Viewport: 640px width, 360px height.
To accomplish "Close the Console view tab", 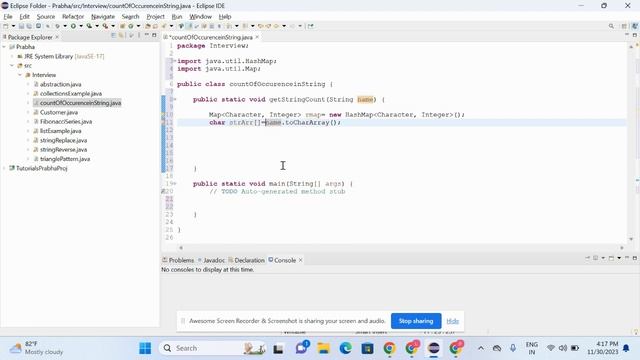I will point(300,260).
